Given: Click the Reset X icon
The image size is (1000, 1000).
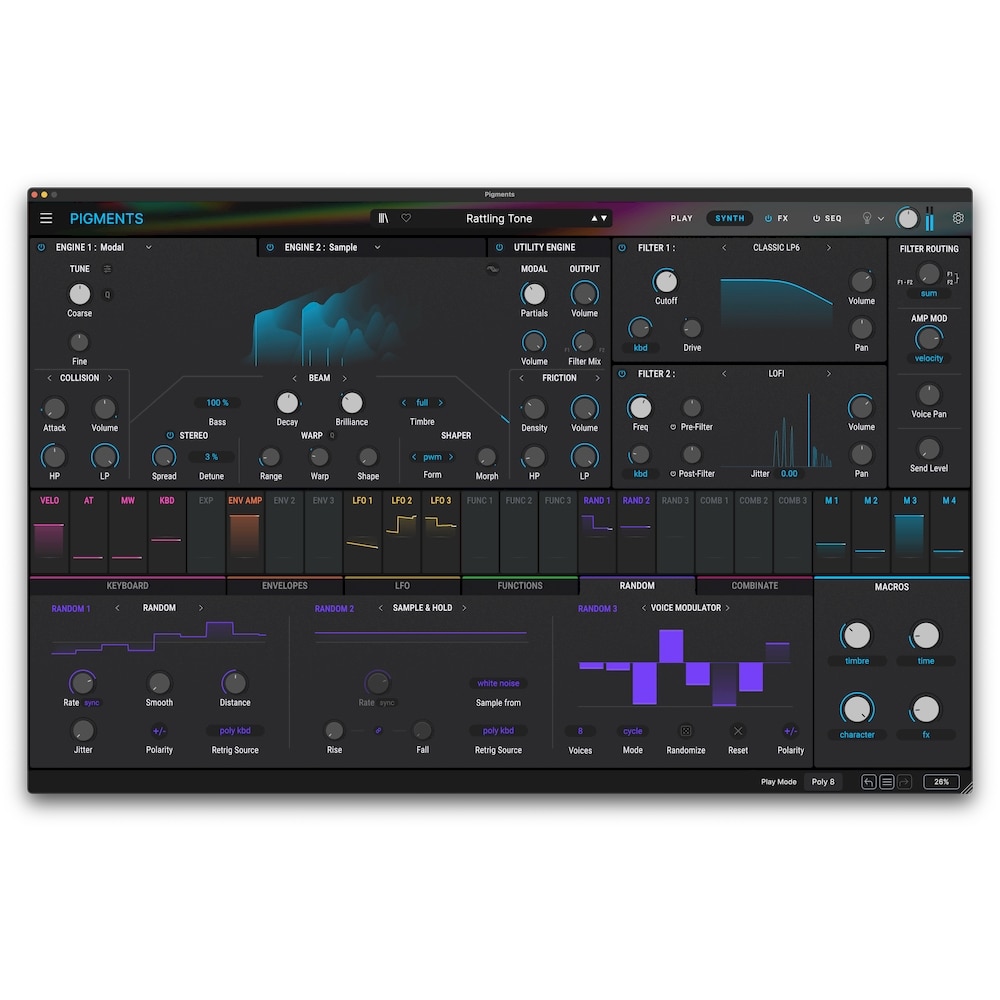Looking at the screenshot, I should click(738, 731).
